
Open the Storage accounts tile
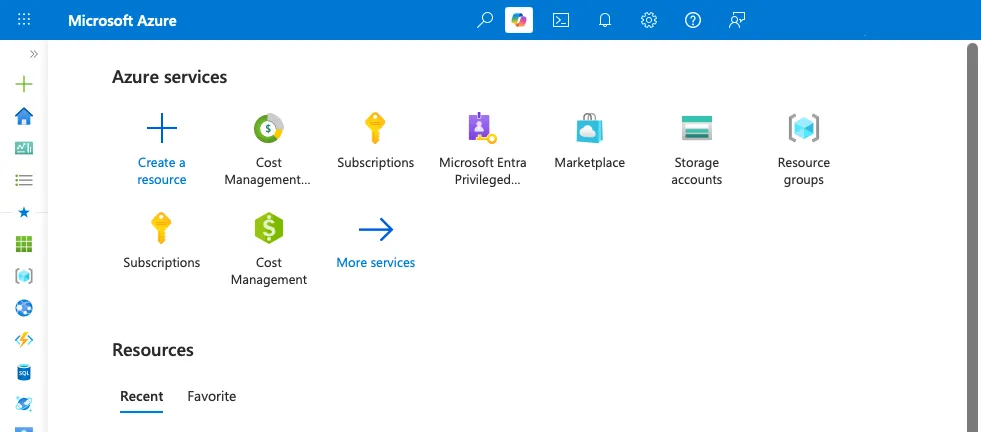(696, 150)
